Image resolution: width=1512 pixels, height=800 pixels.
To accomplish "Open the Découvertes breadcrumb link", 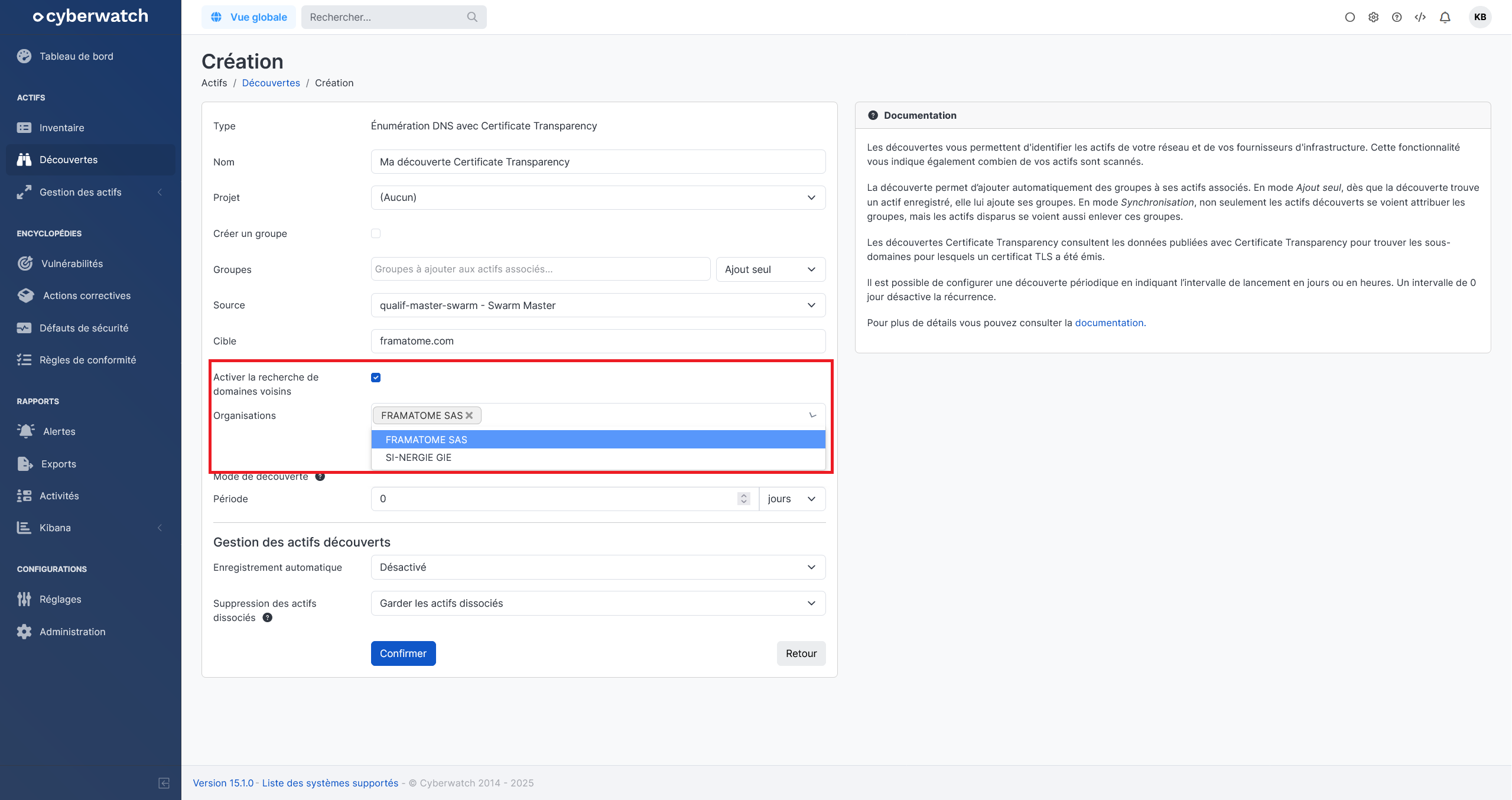I will tap(271, 83).
